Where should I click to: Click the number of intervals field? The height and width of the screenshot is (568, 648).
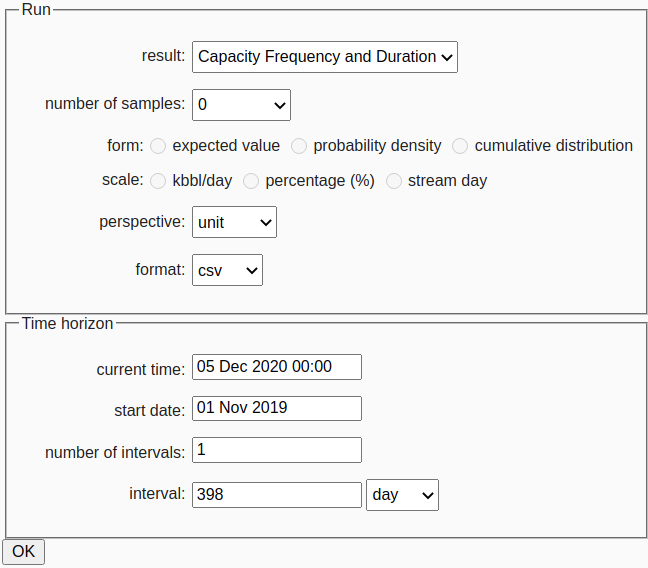click(x=277, y=450)
